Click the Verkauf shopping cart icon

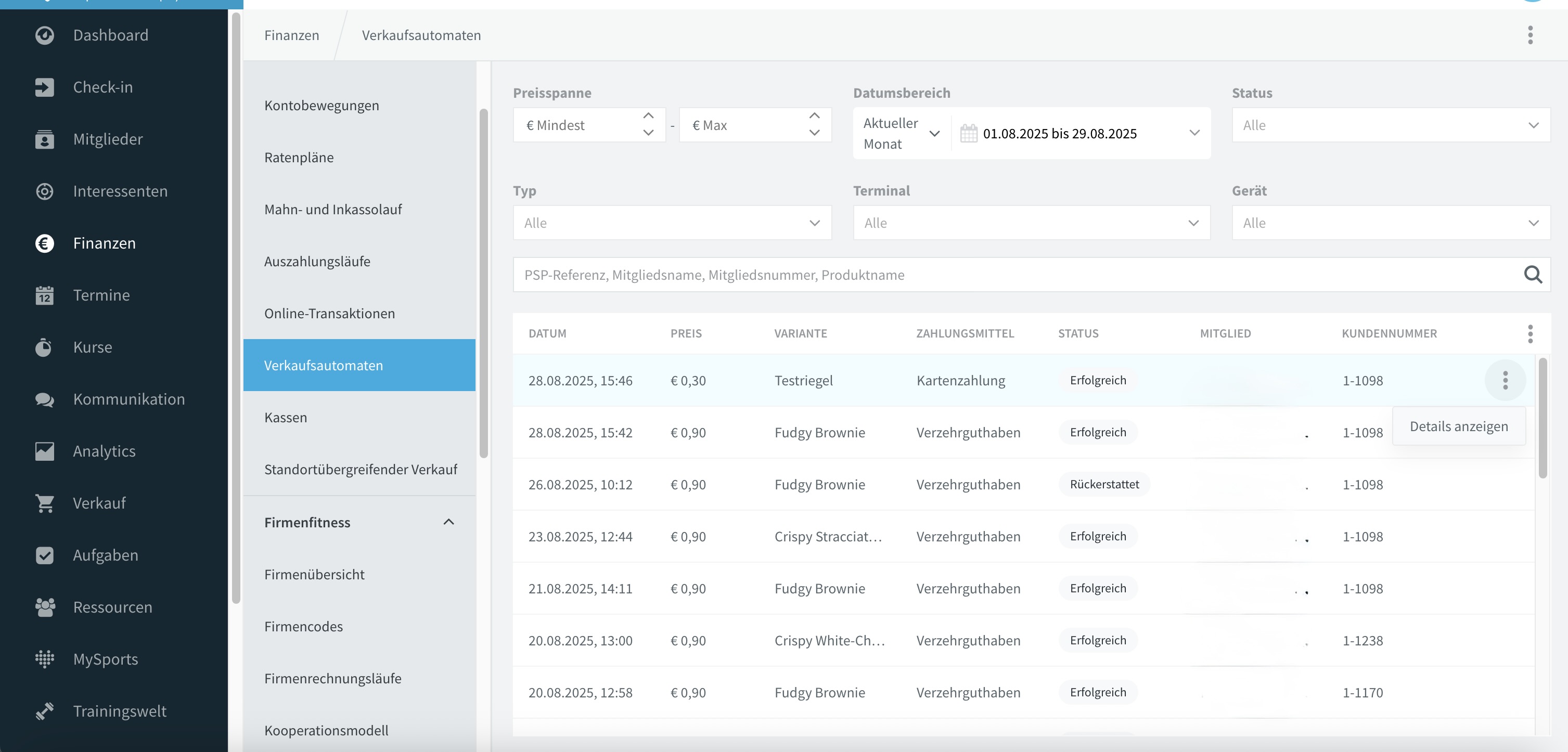click(x=44, y=503)
